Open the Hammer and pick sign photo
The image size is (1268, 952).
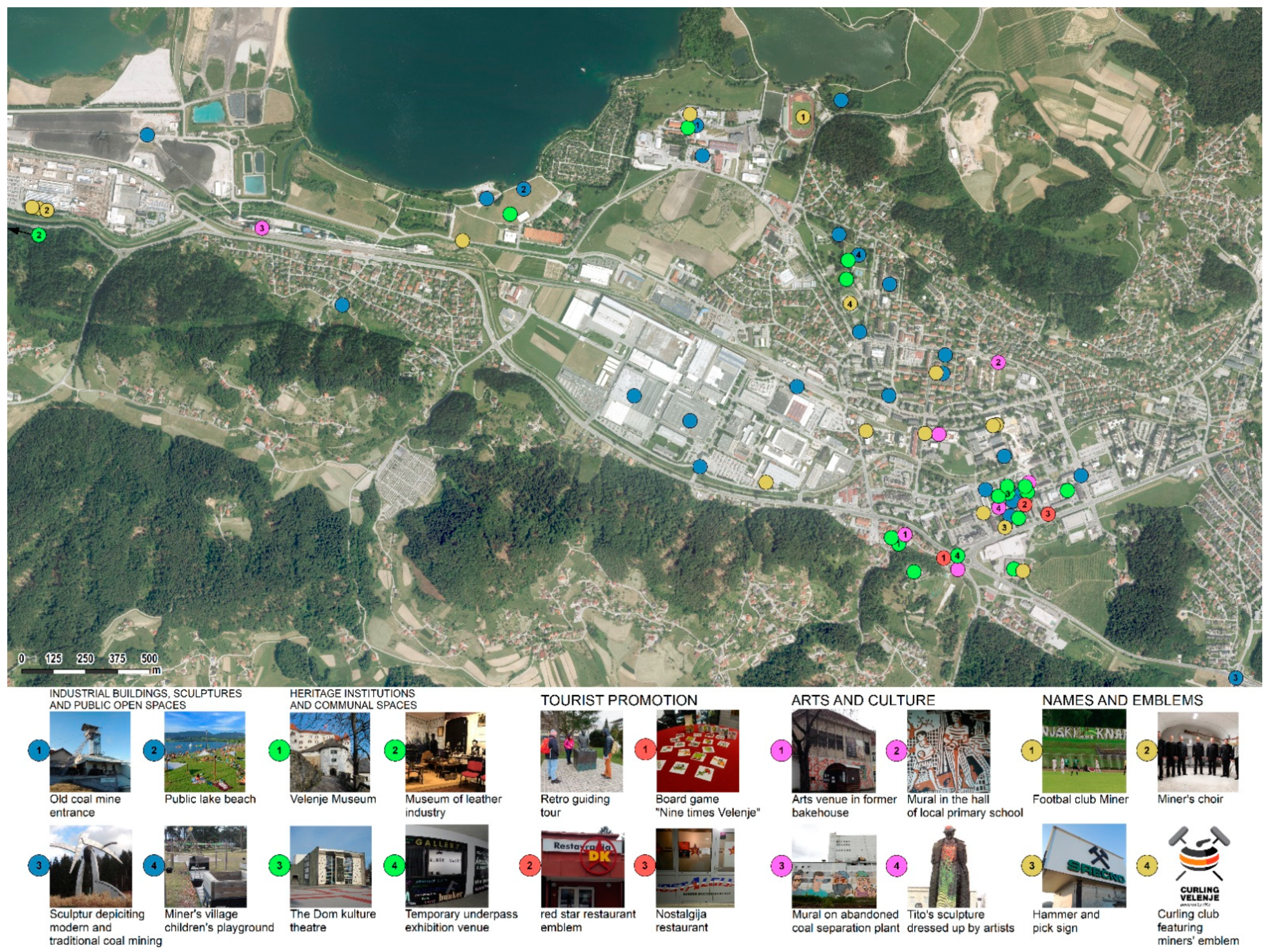point(1084,866)
